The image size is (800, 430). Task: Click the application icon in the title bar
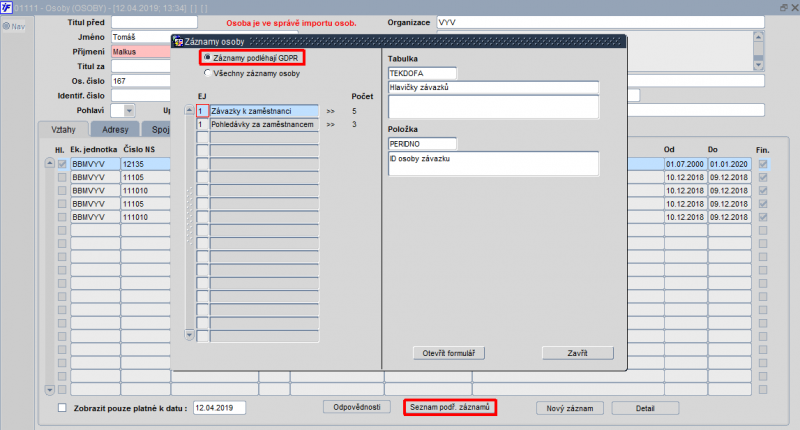pos(6,7)
